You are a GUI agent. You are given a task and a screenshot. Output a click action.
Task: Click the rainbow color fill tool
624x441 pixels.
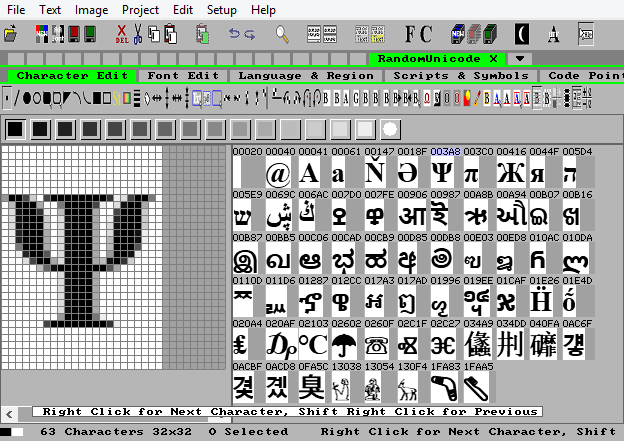127,98
